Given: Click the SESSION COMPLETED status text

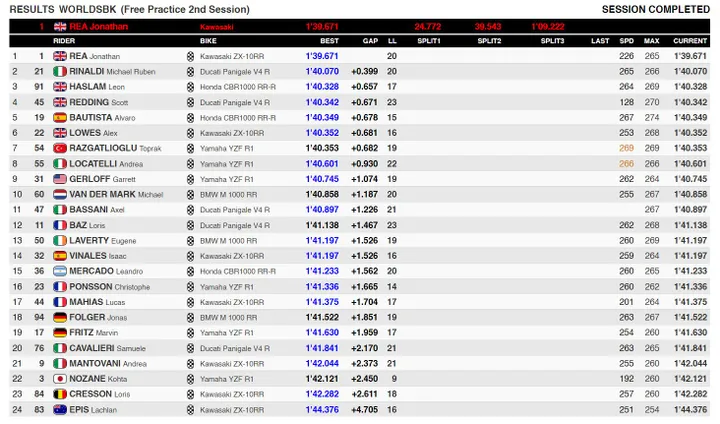Looking at the screenshot, I should [x=656, y=10].
